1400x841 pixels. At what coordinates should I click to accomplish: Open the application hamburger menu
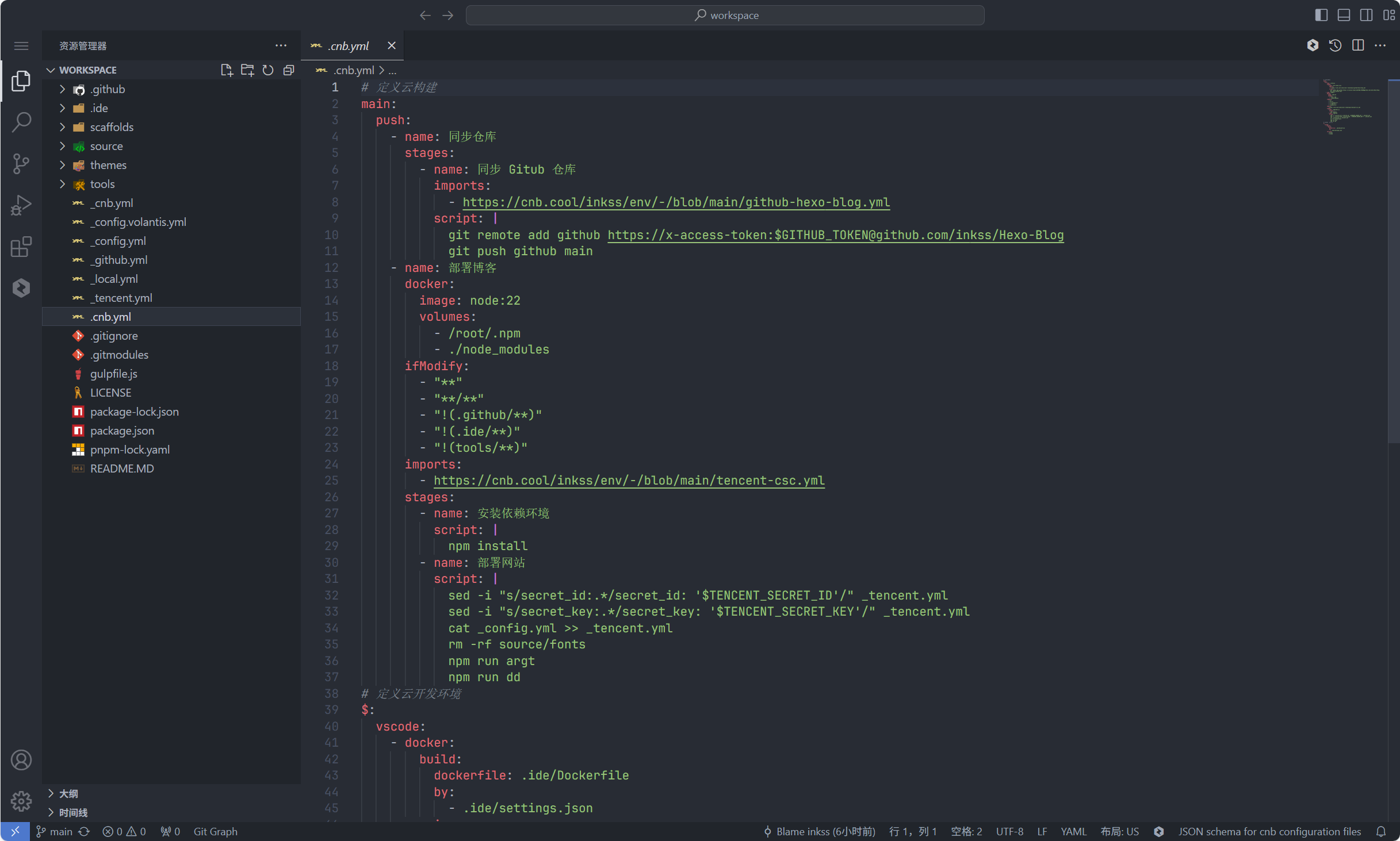pyautogui.click(x=21, y=46)
